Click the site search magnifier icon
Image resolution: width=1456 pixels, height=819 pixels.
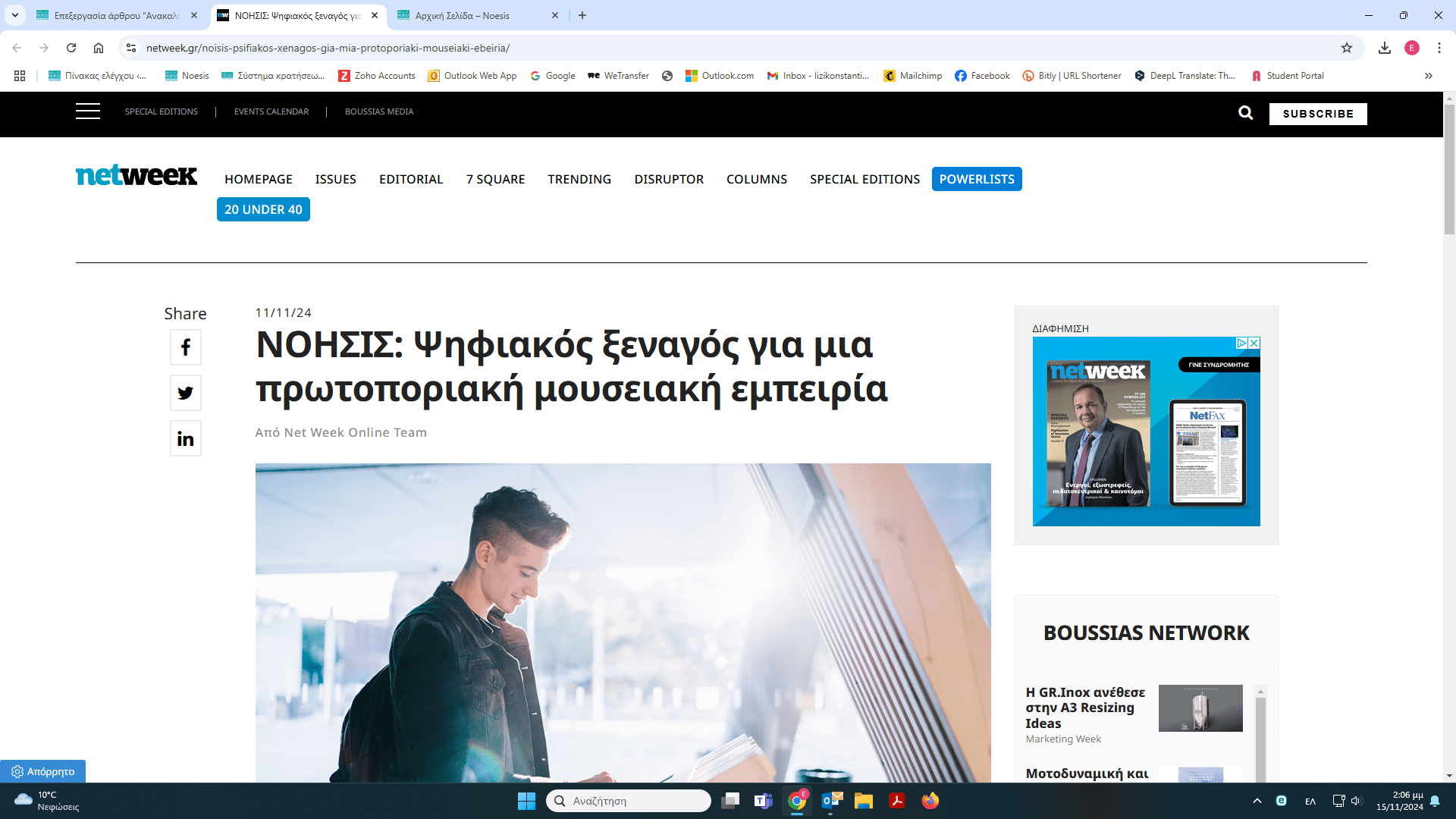pyautogui.click(x=1245, y=113)
